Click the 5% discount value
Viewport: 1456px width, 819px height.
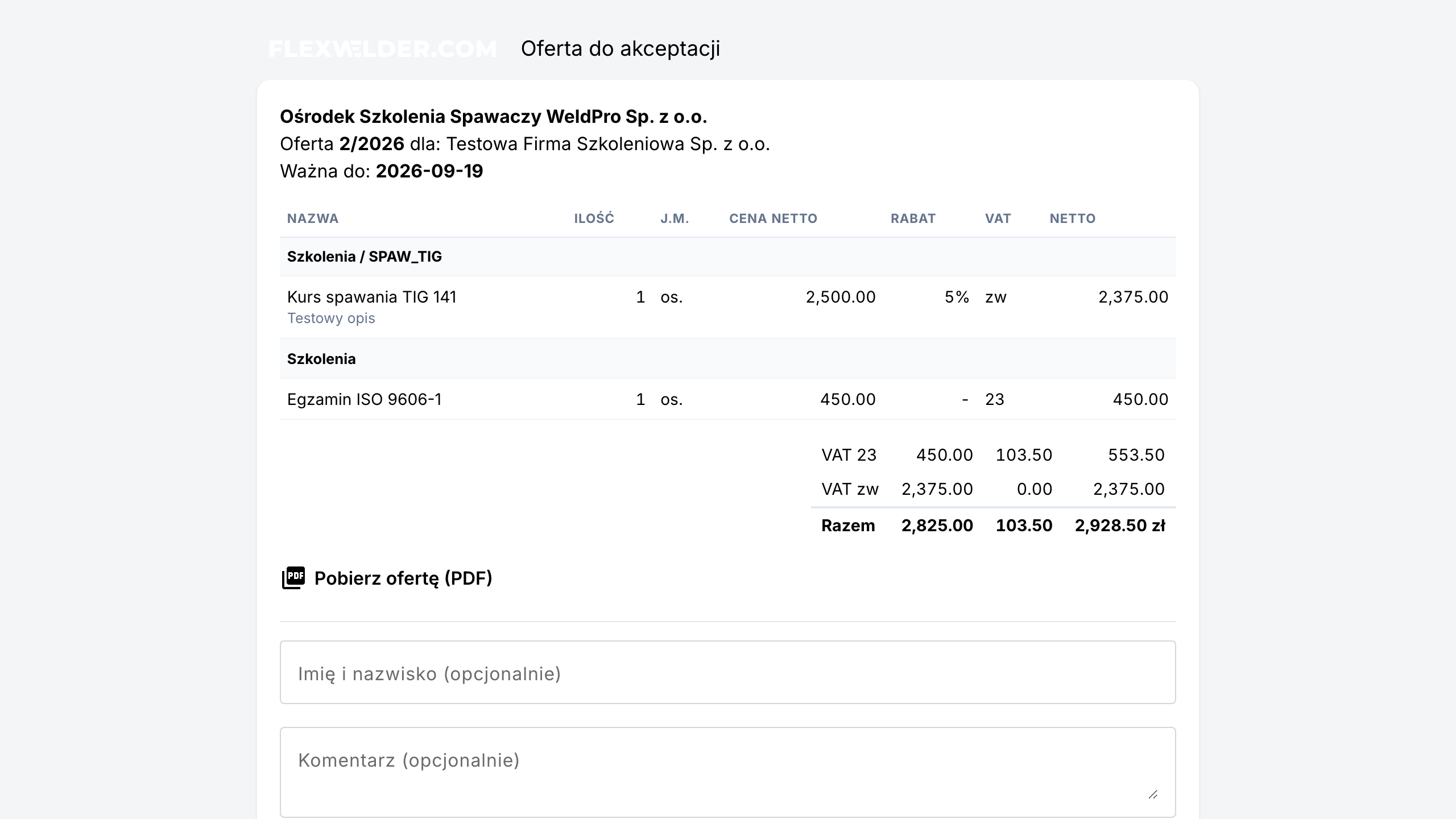click(957, 297)
